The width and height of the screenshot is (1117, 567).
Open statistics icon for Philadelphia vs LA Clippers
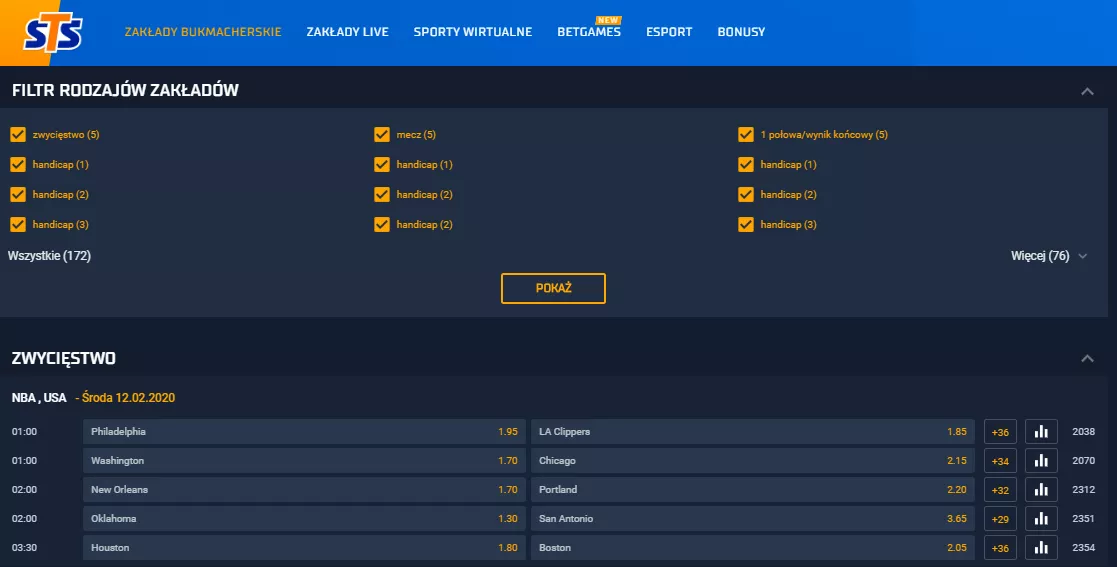pos(1041,432)
